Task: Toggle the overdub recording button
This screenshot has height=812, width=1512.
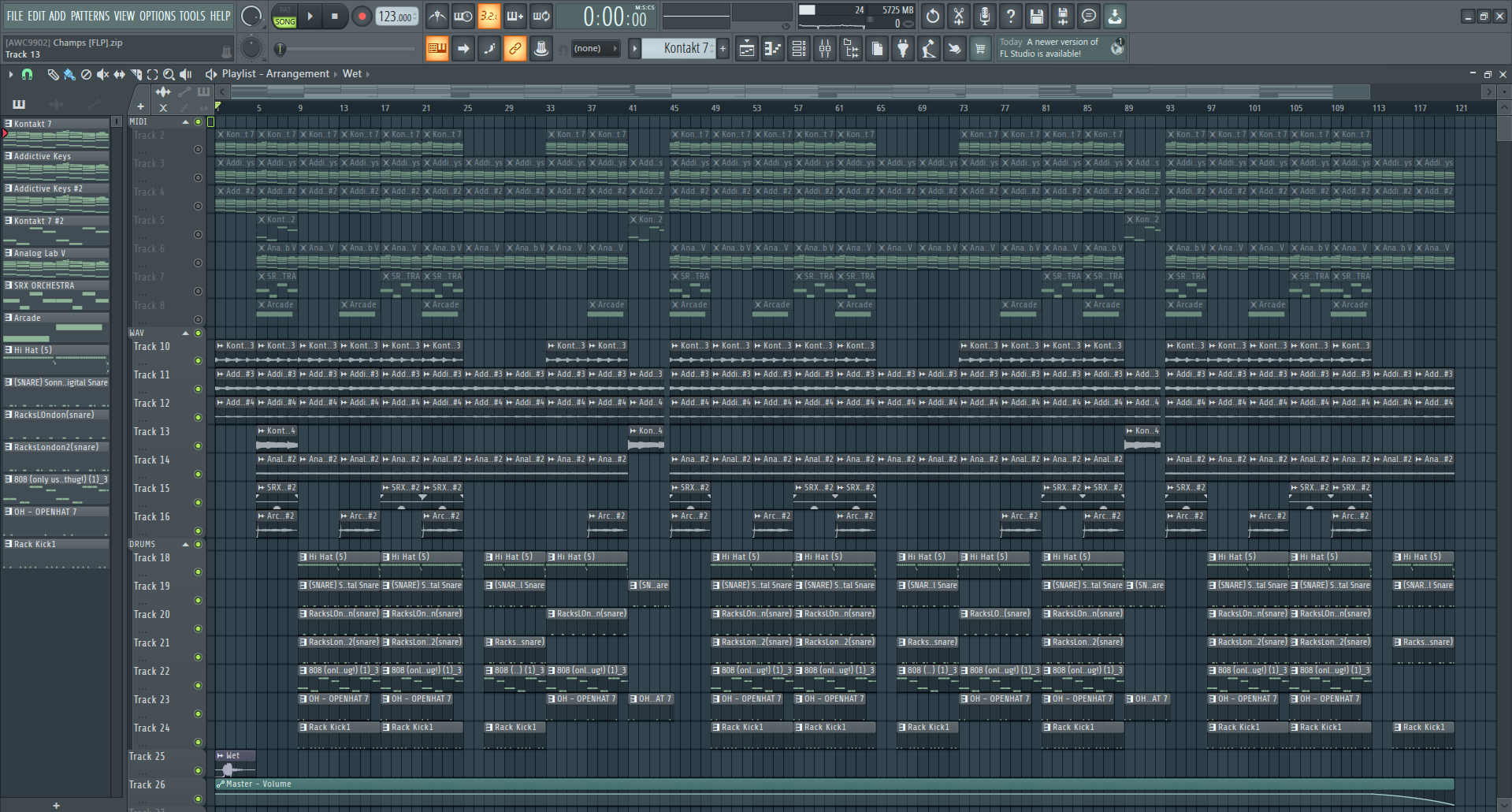Action: tap(515, 16)
